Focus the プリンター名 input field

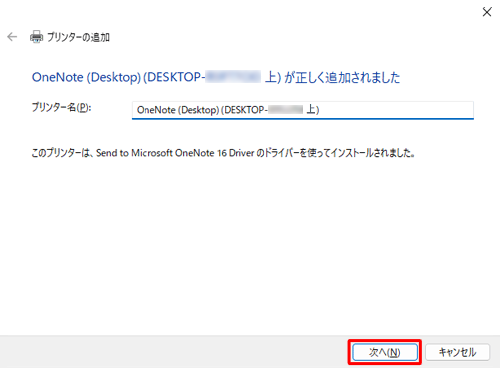click(303, 110)
